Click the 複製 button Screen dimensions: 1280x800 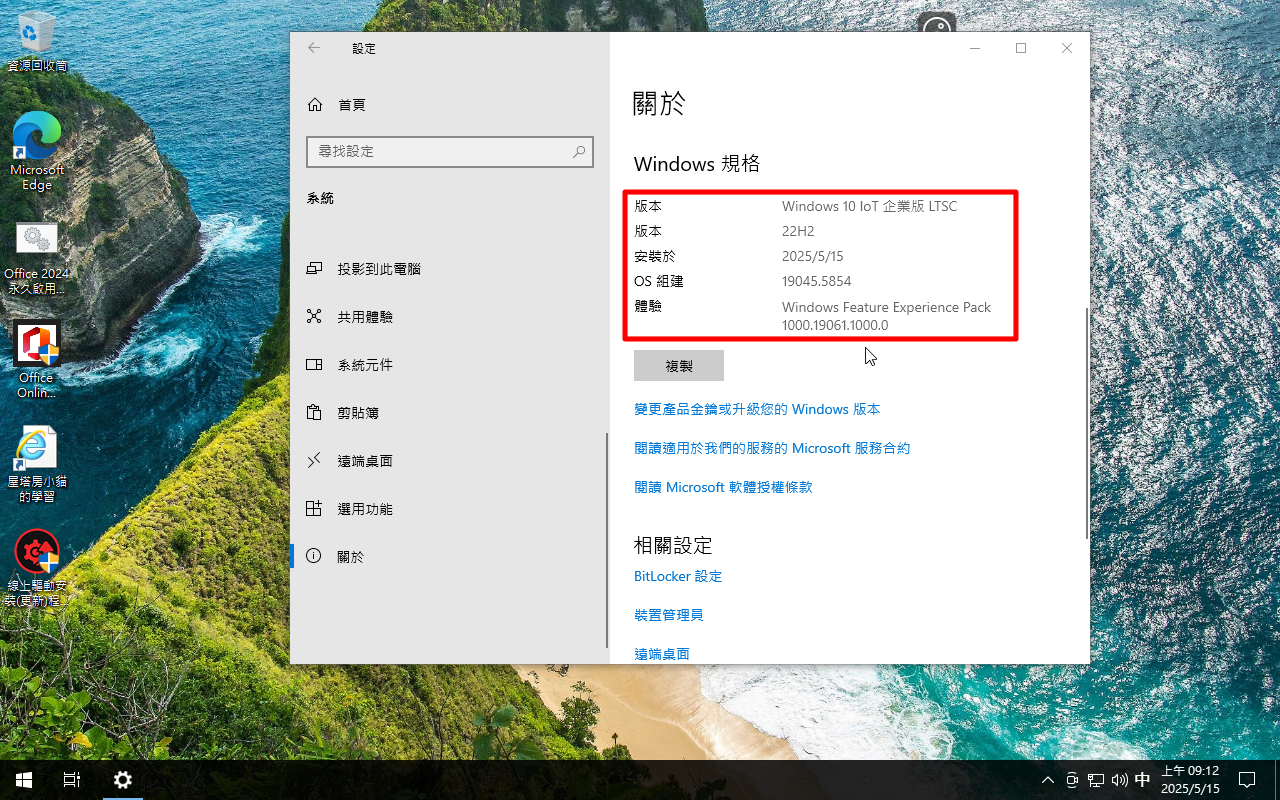[679, 366]
